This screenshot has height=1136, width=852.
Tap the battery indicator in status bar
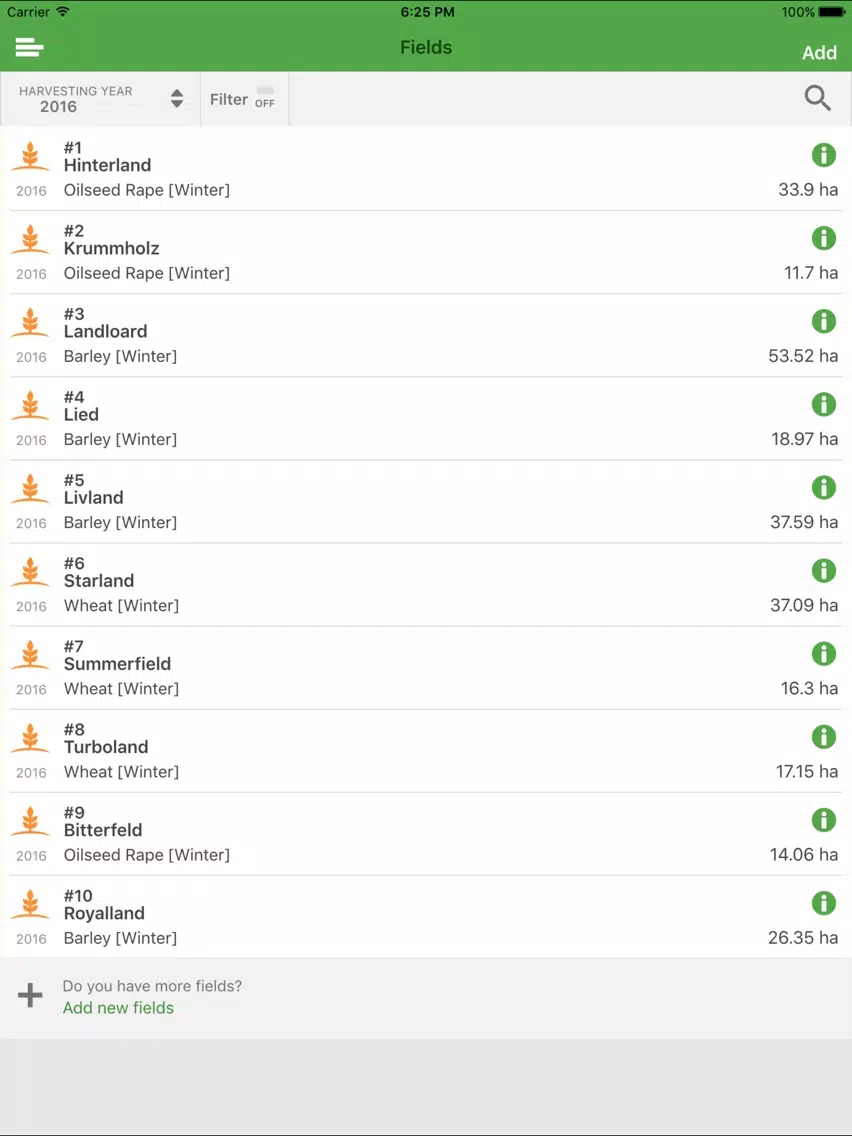(832, 12)
